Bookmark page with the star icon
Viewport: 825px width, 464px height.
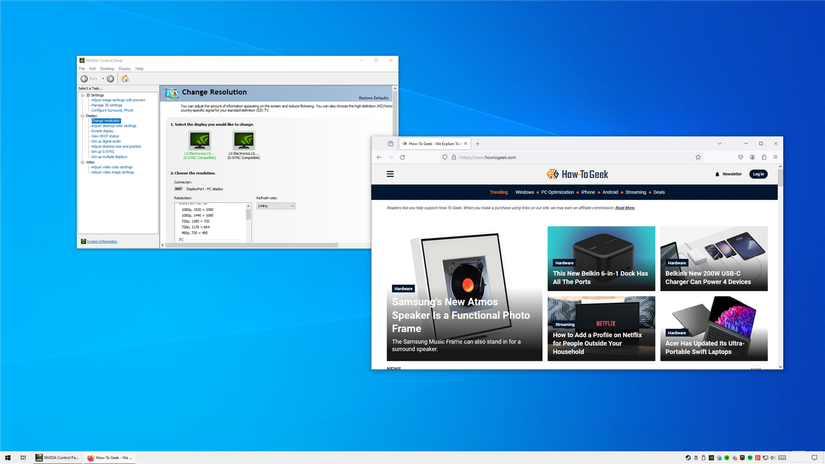point(698,157)
